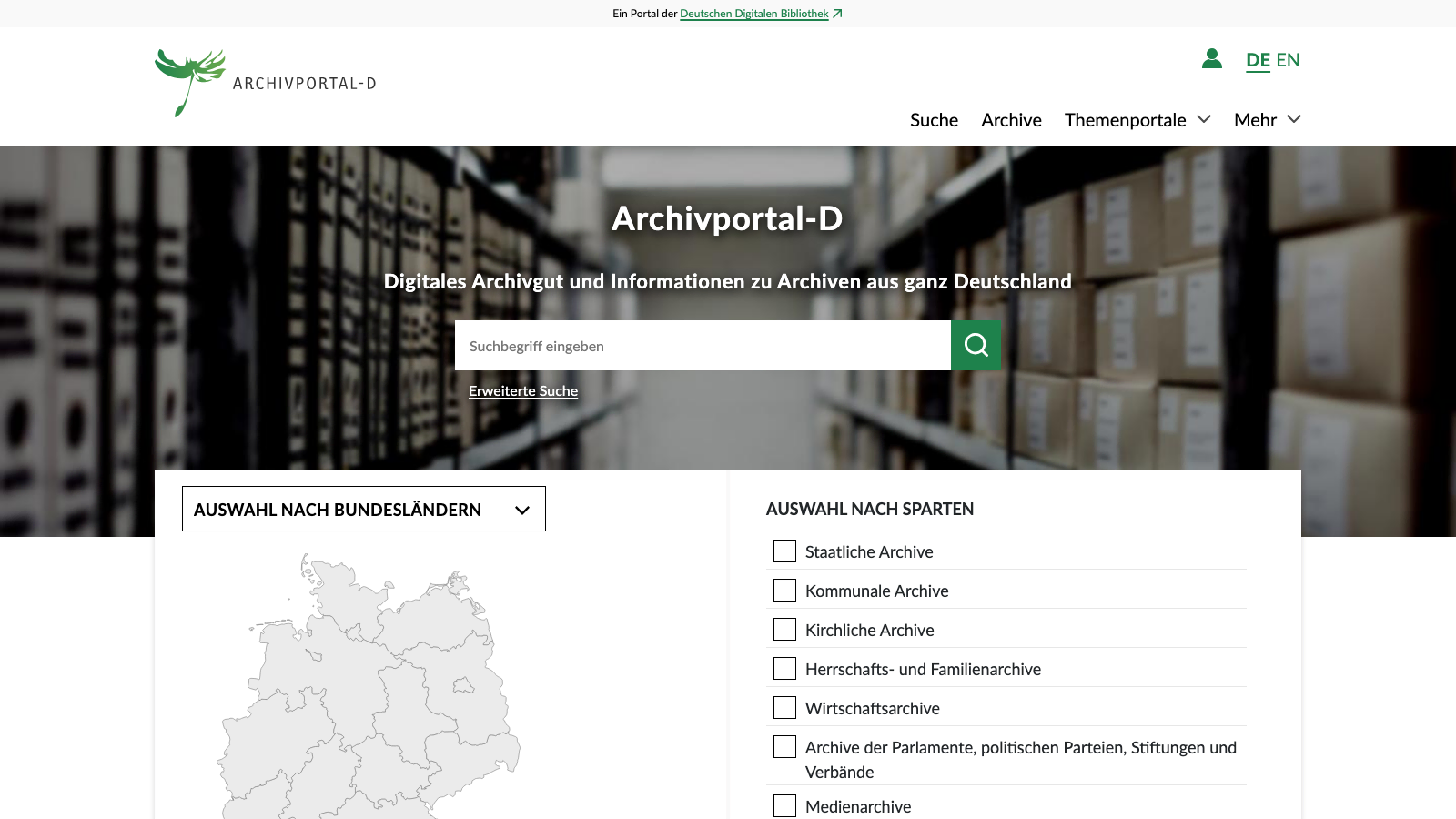Open the Suche menu item
Screen dimensions: 1456x819
click(x=933, y=119)
